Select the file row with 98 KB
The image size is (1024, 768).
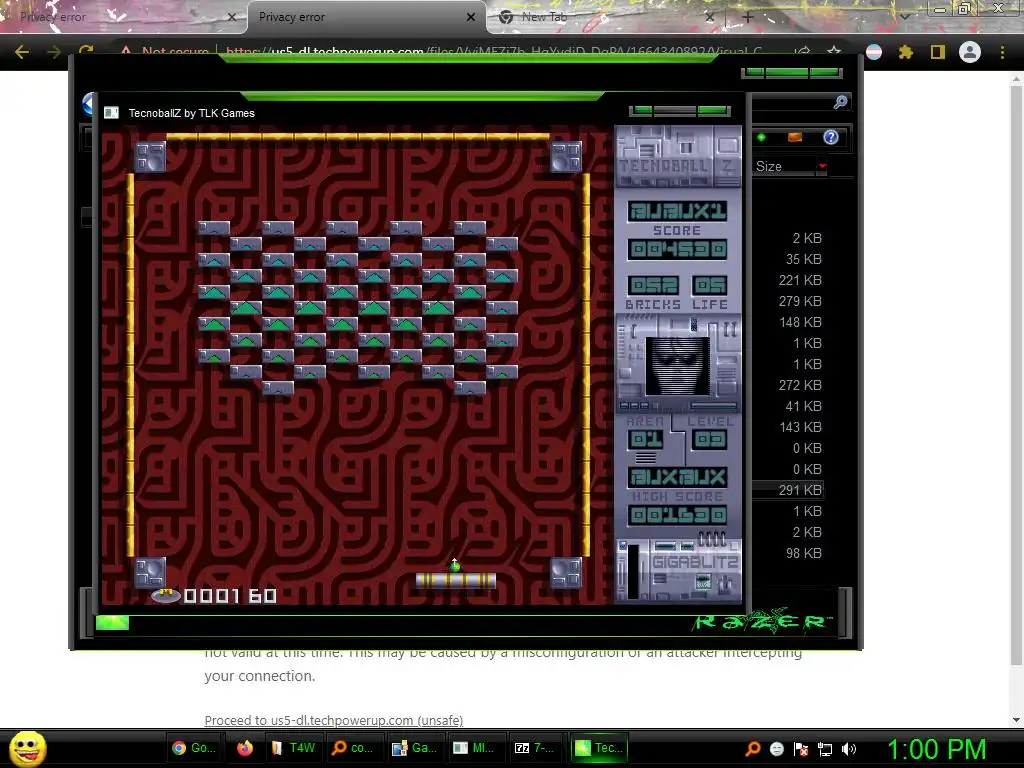[x=803, y=553]
